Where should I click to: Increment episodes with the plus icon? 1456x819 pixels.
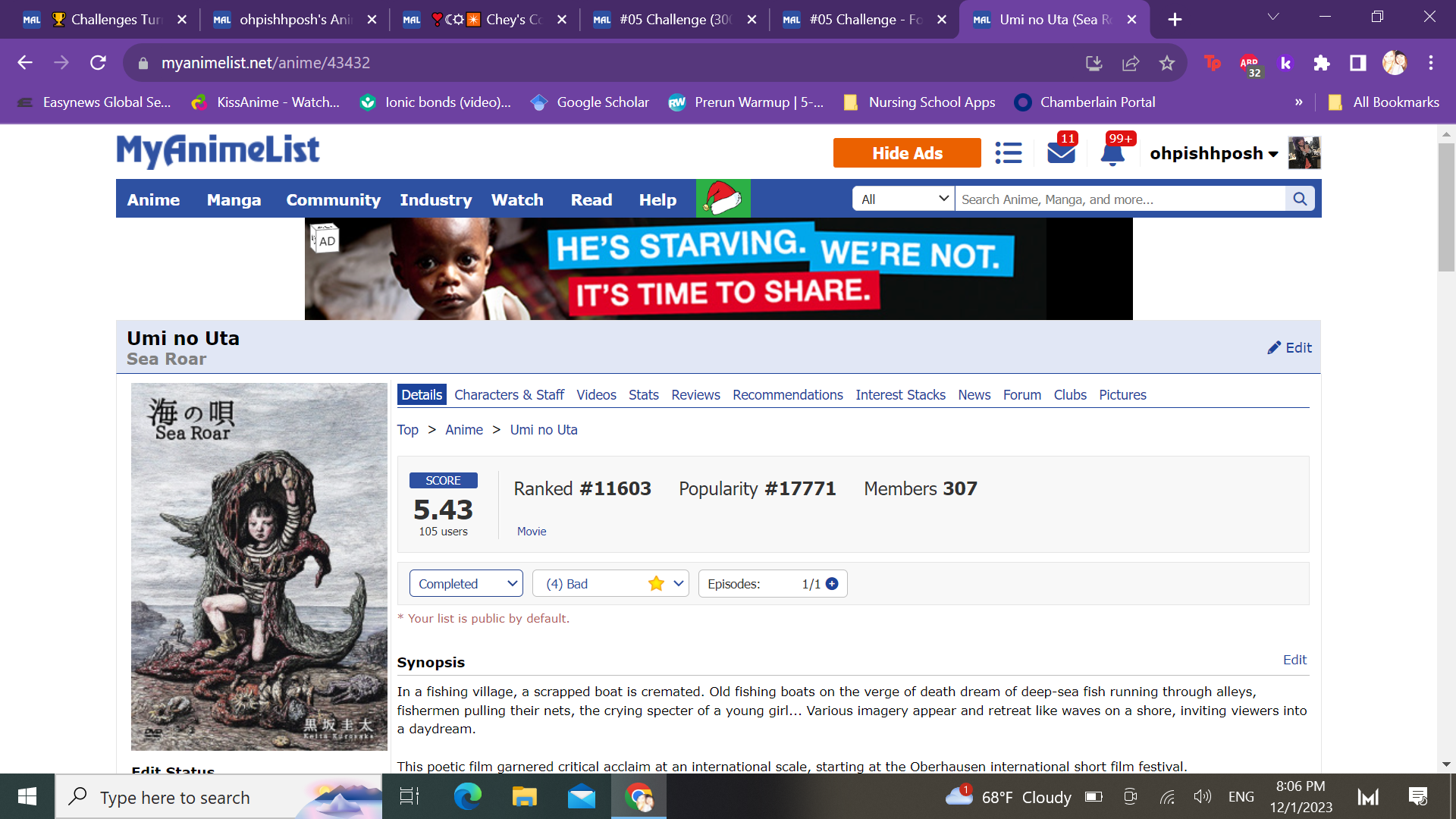click(x=832, y=583)
